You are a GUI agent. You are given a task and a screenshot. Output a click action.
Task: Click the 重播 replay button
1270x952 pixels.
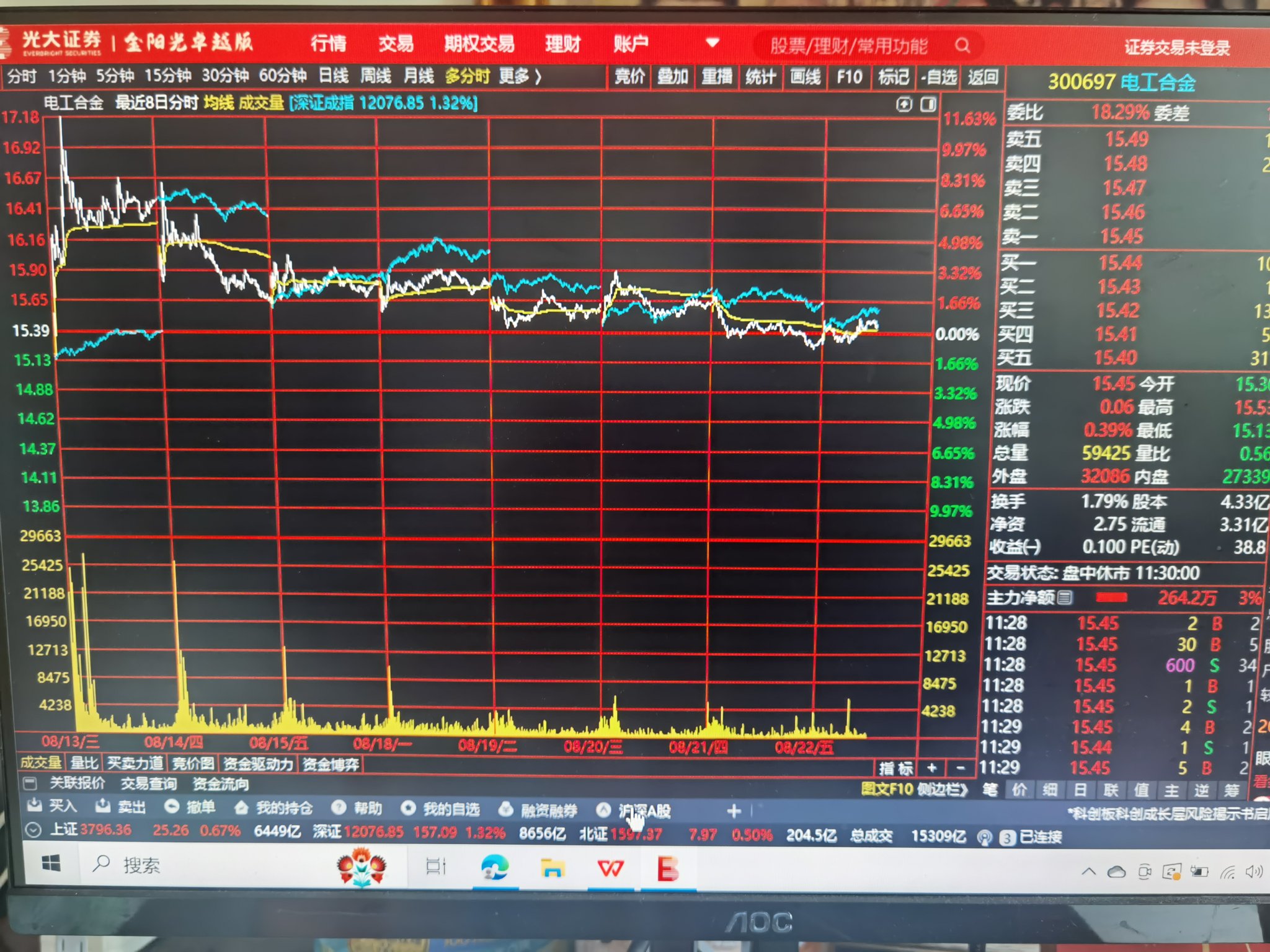pyautogui.click(x=717, y=77)
